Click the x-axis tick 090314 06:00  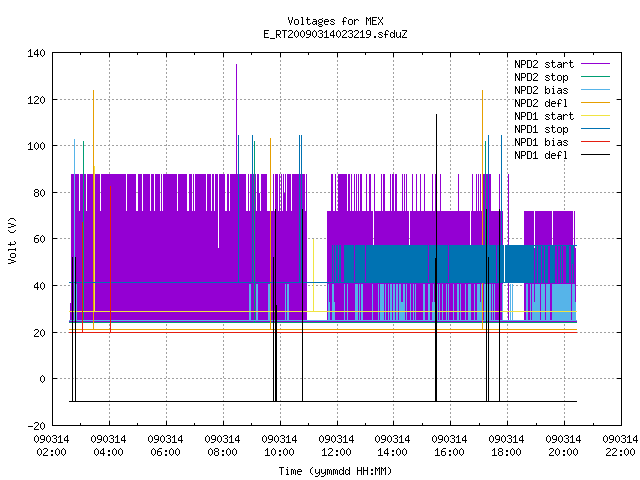click(165, 446)
